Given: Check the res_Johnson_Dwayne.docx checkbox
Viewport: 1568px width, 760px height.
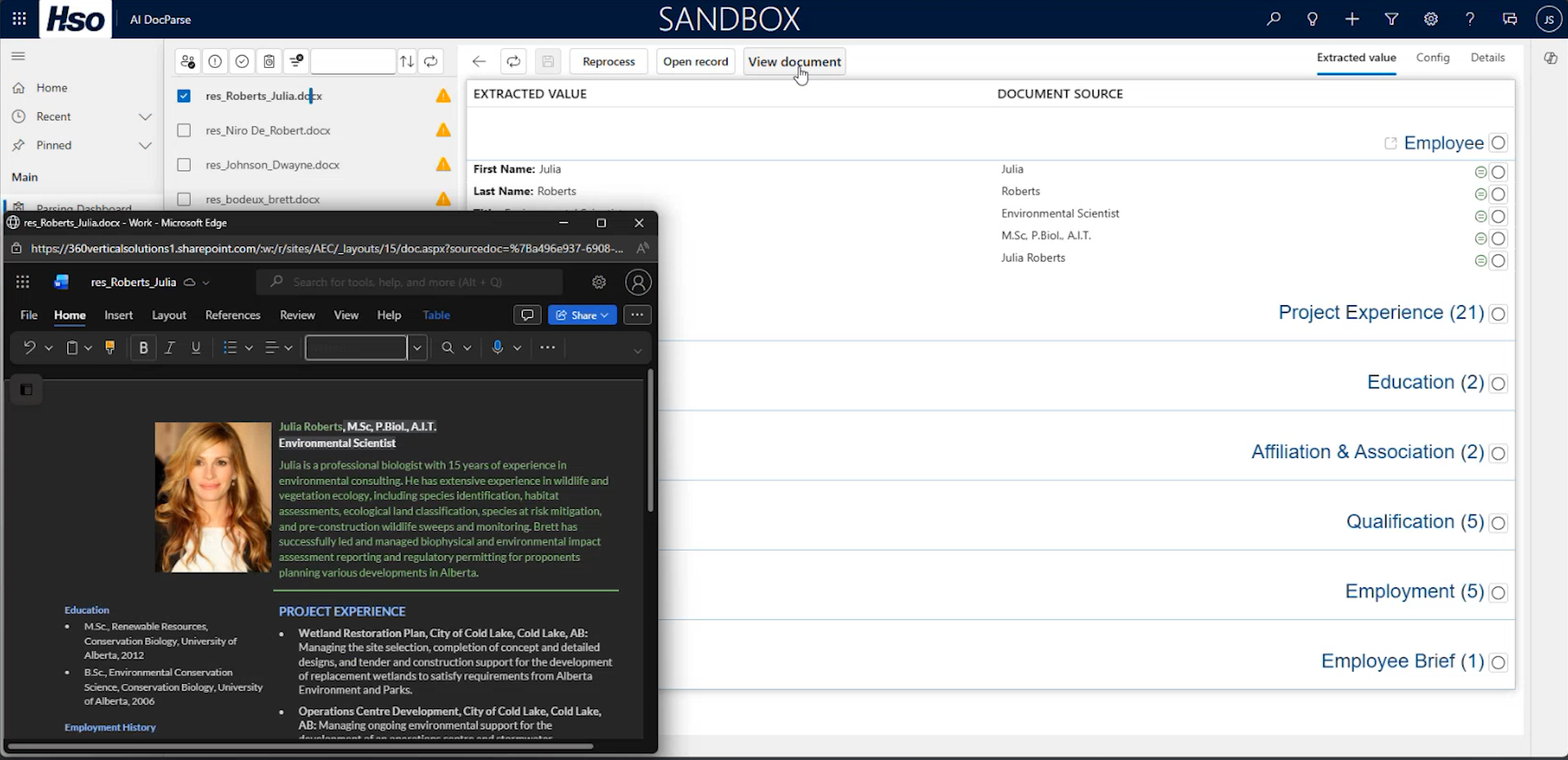Looking at the screenshot, I should click(x=184, y=164).
